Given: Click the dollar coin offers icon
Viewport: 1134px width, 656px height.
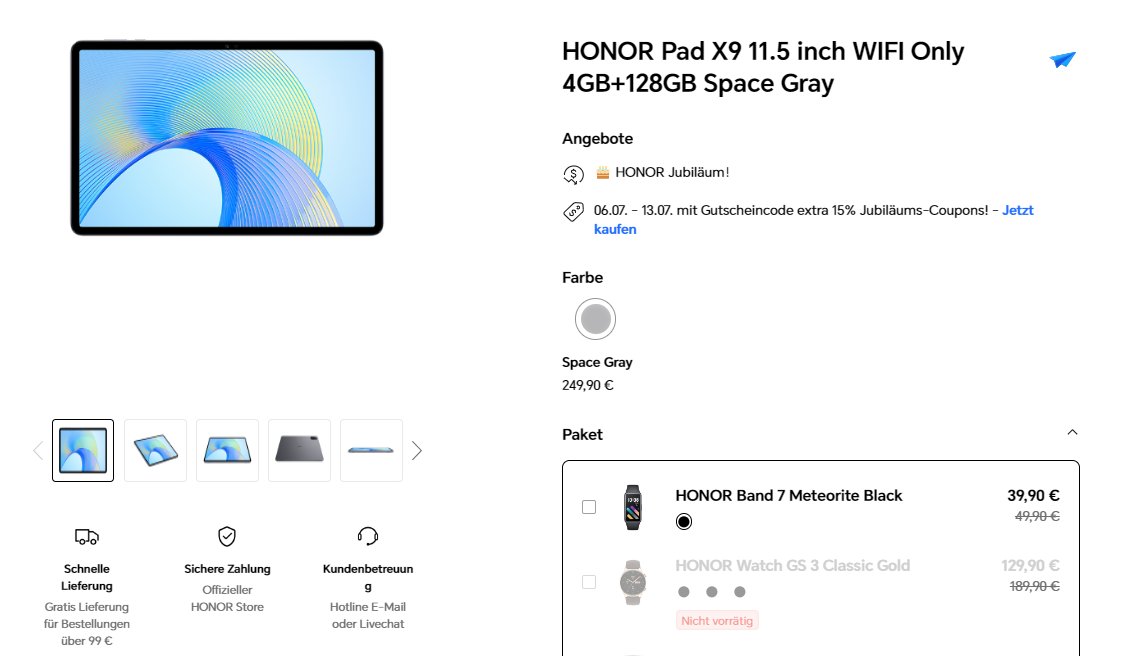Looking at the screenshot, I should tap(573, 174).
